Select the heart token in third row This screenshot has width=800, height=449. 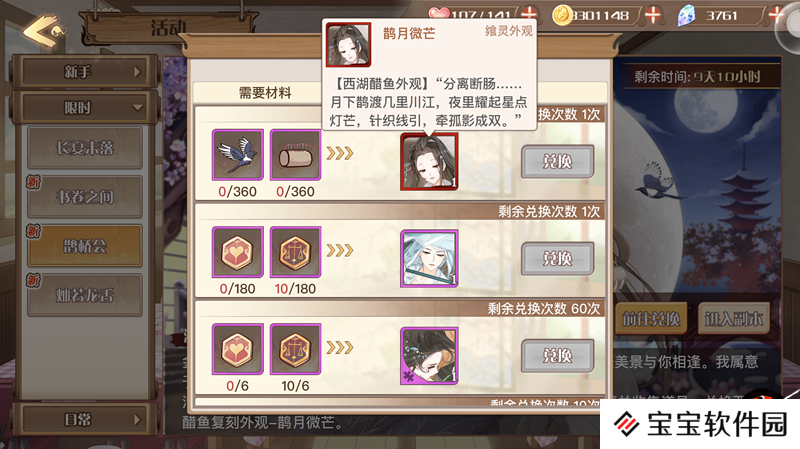pos(238,349)
